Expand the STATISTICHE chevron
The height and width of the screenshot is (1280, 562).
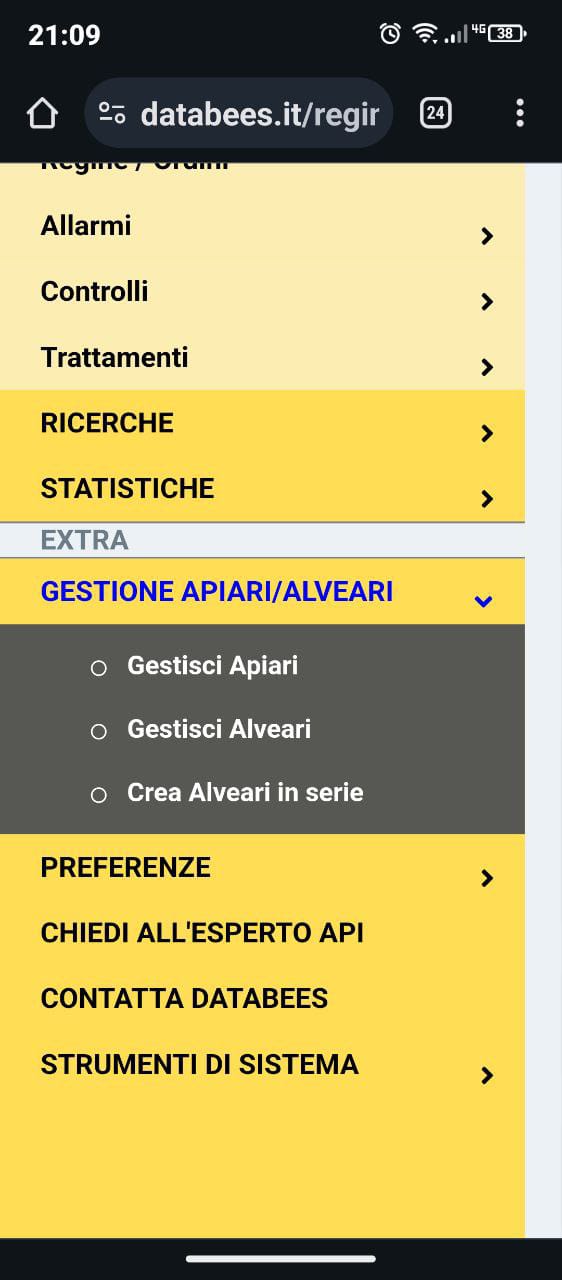click(487, 498)
